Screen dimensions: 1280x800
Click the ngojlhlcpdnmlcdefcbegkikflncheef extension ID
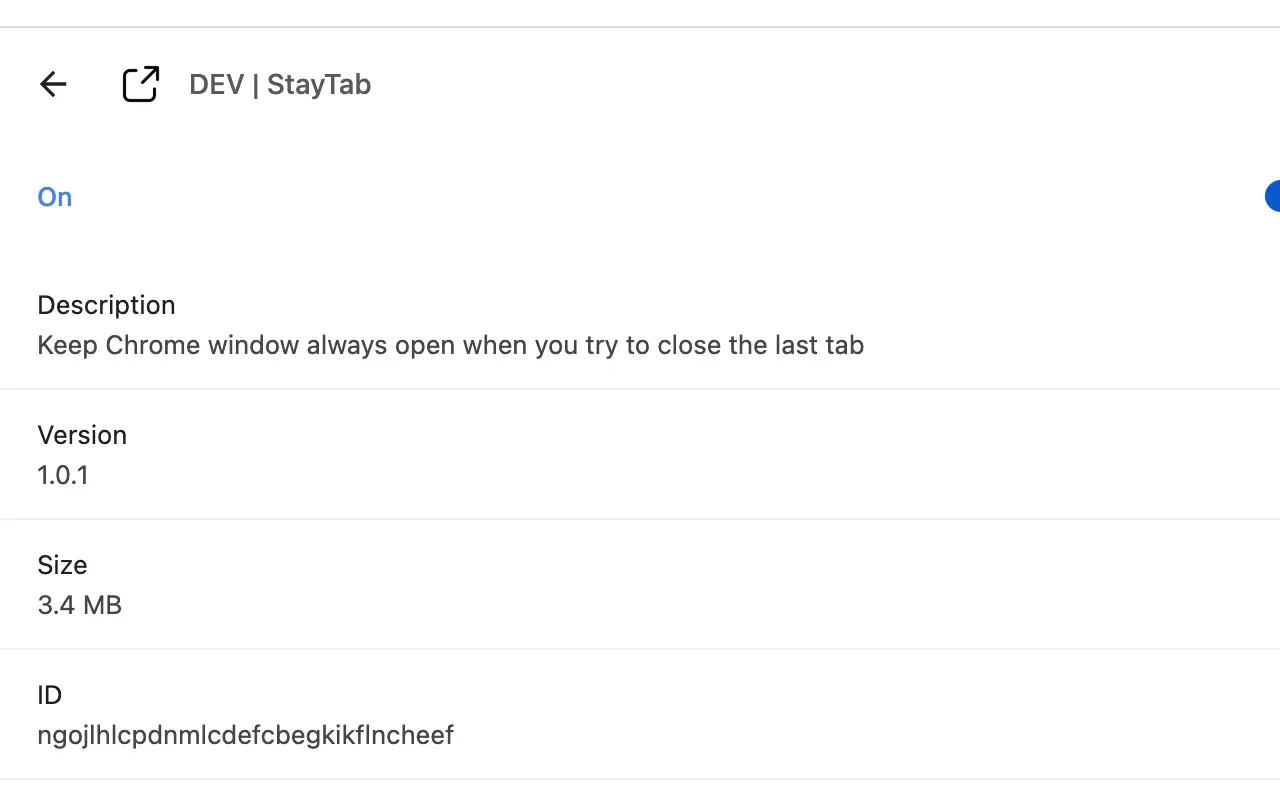245,735
